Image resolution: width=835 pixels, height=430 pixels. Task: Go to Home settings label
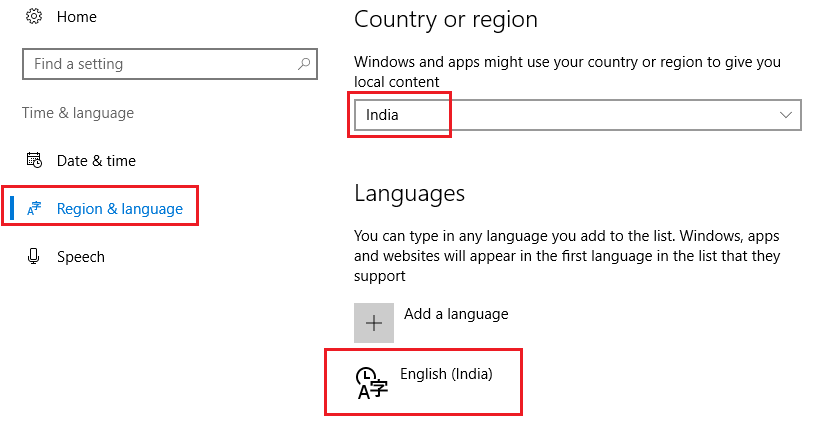[77, 17]
